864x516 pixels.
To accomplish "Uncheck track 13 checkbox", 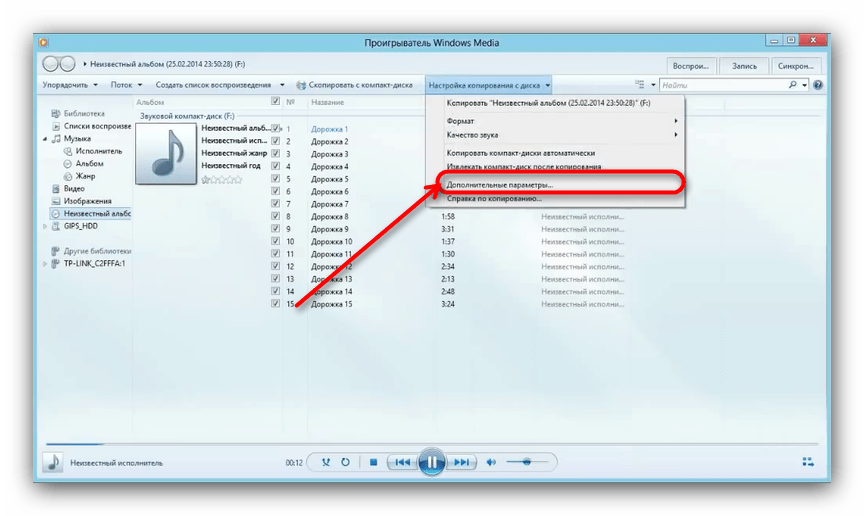I will (275, 279).
